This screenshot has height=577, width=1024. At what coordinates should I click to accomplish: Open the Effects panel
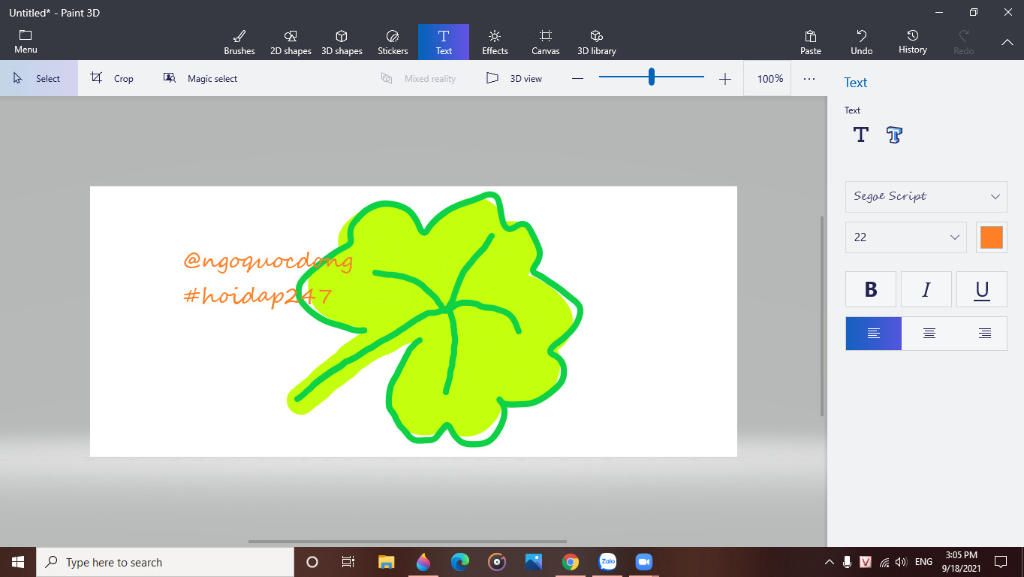click(494, 42)
